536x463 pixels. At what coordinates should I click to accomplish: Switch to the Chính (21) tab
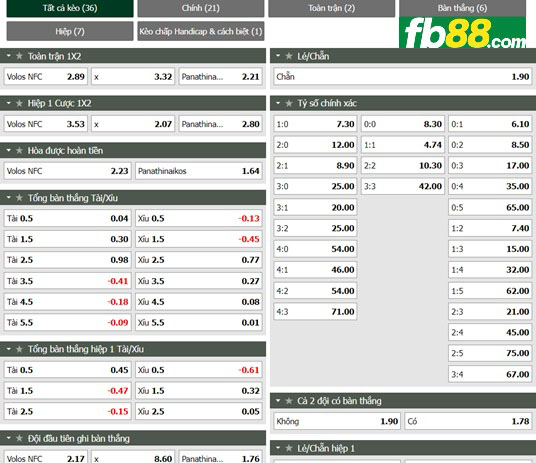pos(201,8)
